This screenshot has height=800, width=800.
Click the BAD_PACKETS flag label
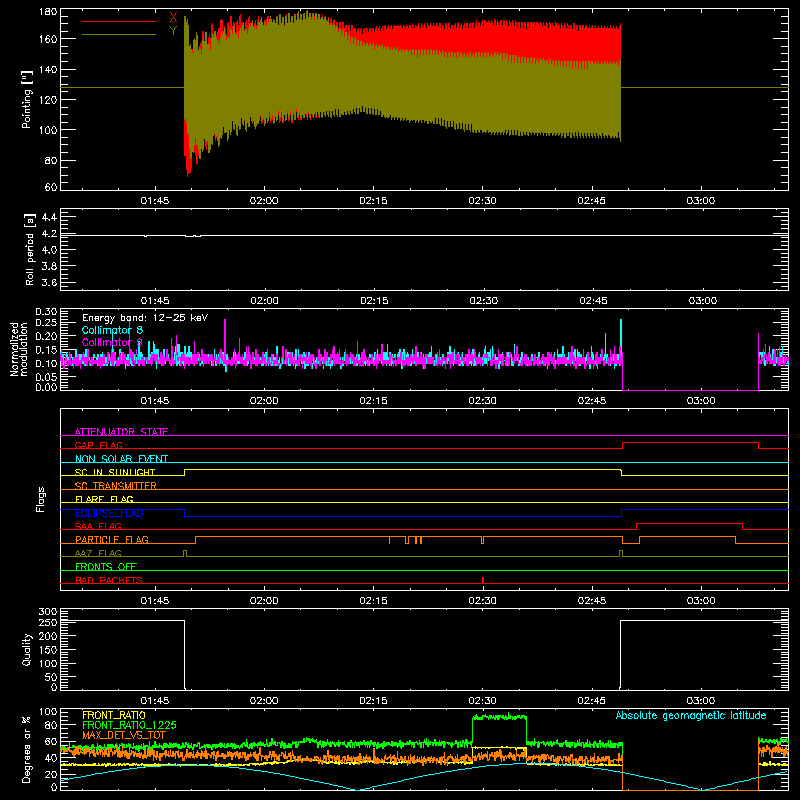click(x=109, y=580)
